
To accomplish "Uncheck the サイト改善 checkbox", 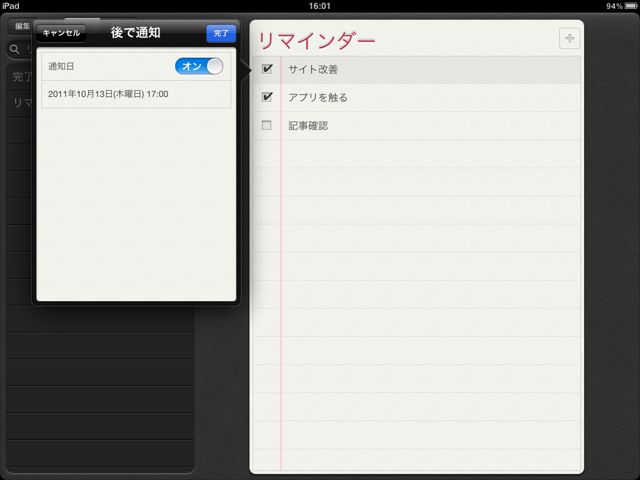I will (267, 69).
